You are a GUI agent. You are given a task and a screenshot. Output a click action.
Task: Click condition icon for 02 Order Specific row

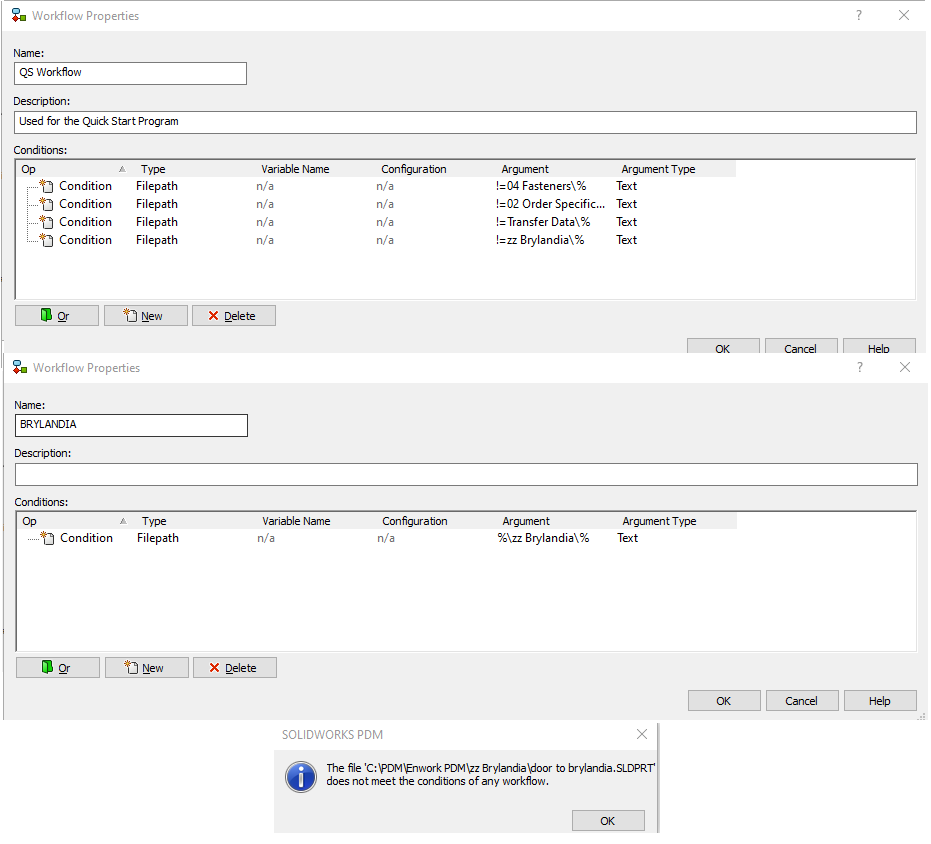pos(46,204)
